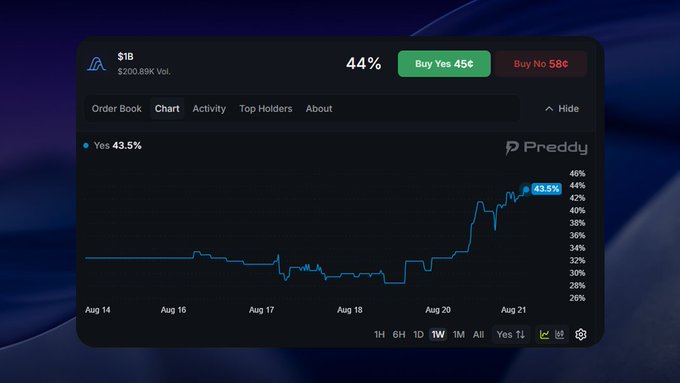This screenshot has width=680, height=383.
Task: Set chart range to 6H
Action: [x=399, y=334]
